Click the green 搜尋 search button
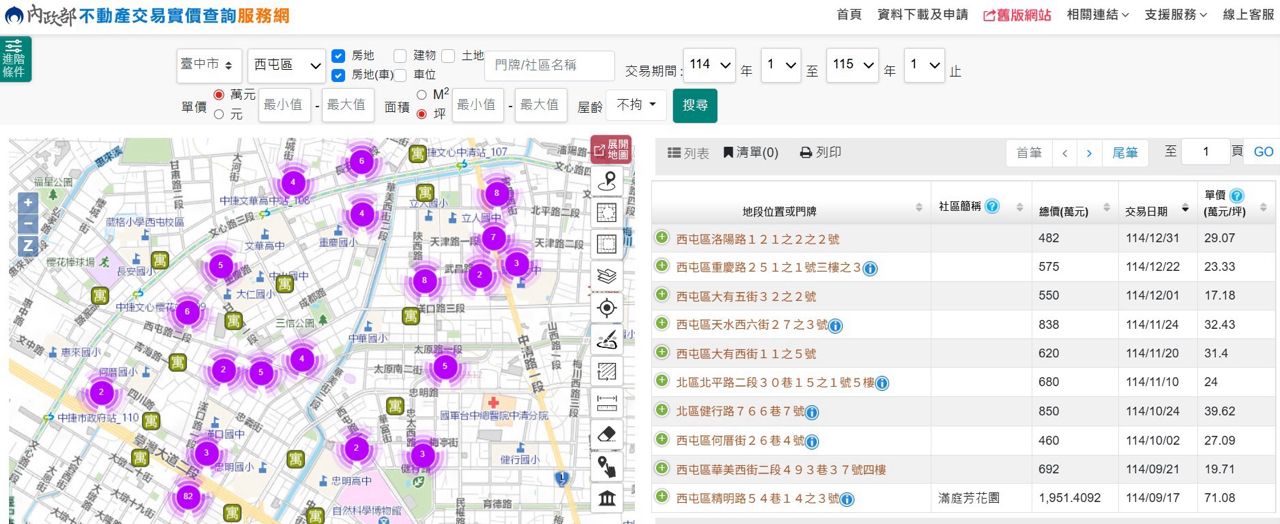 (694, 105)
